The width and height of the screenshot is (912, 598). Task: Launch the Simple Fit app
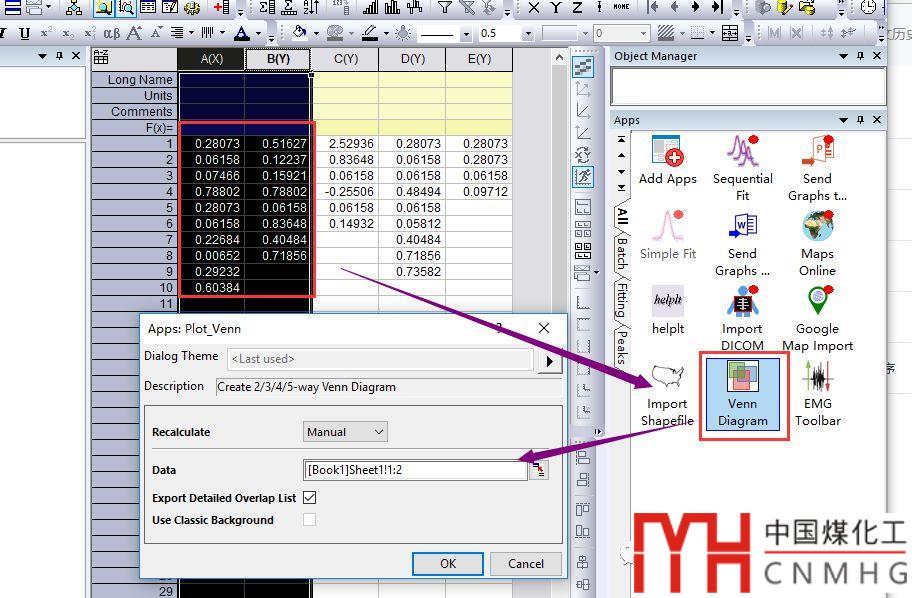[x=667, y=235]
